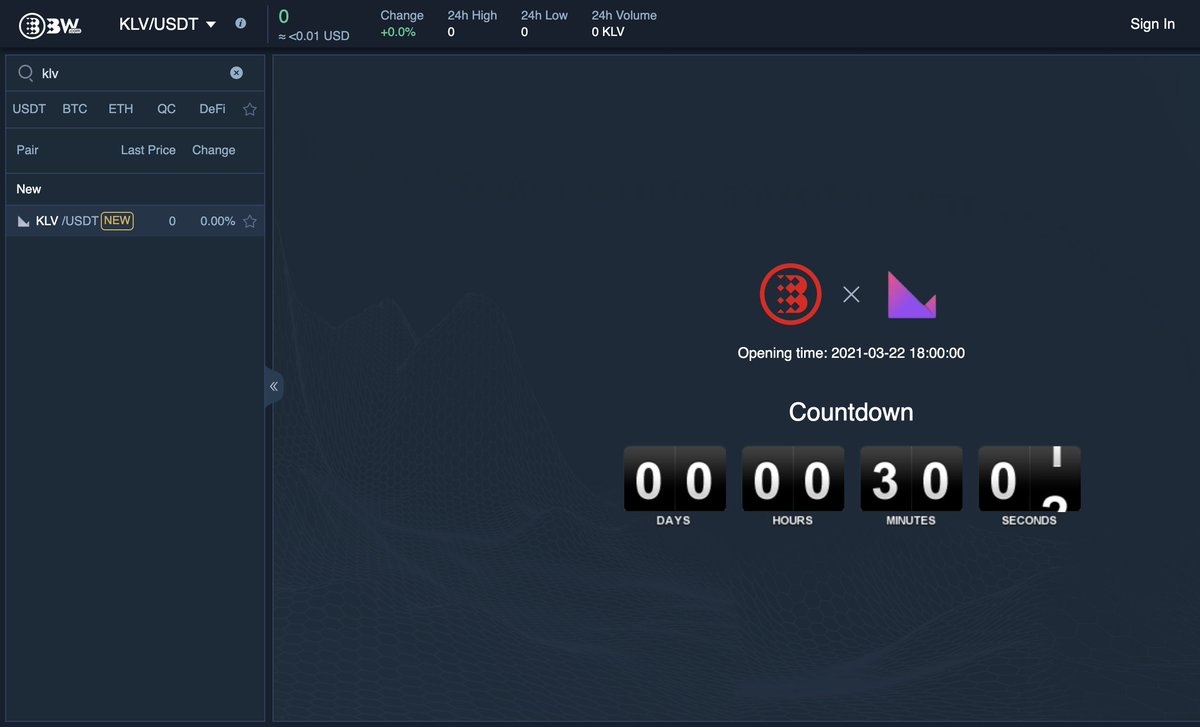Screen dimensions: 1200x727
Task: Sort list by Change column
Action: pos(214,150)
